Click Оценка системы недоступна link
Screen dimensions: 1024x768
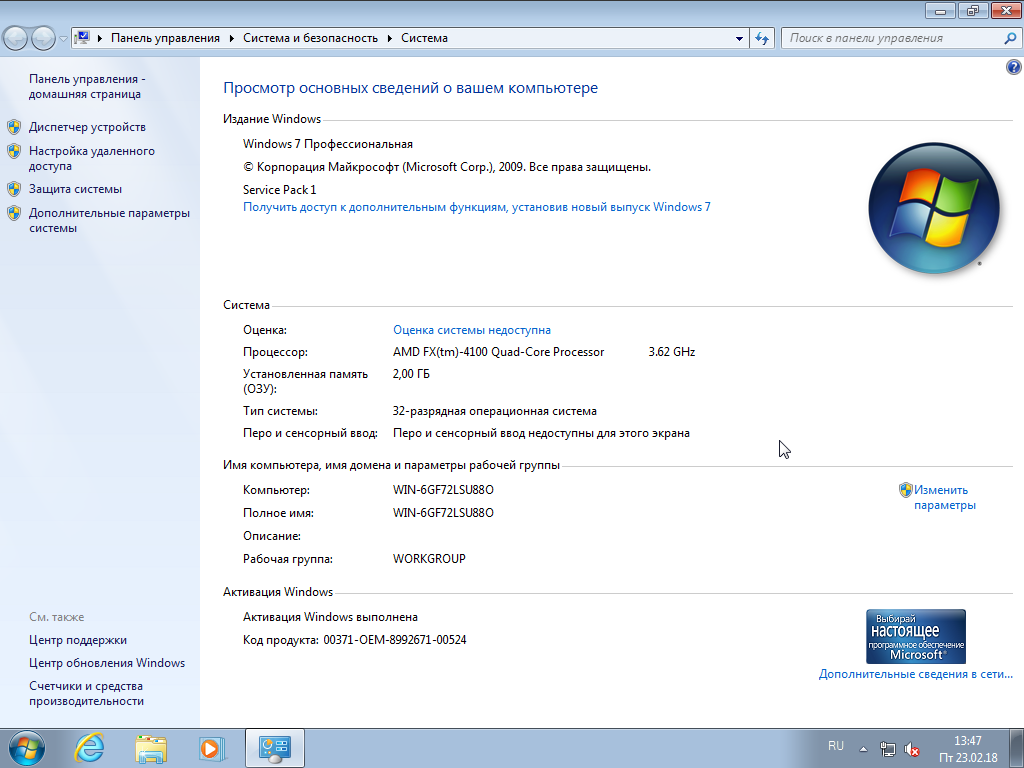tap(472, 330)
